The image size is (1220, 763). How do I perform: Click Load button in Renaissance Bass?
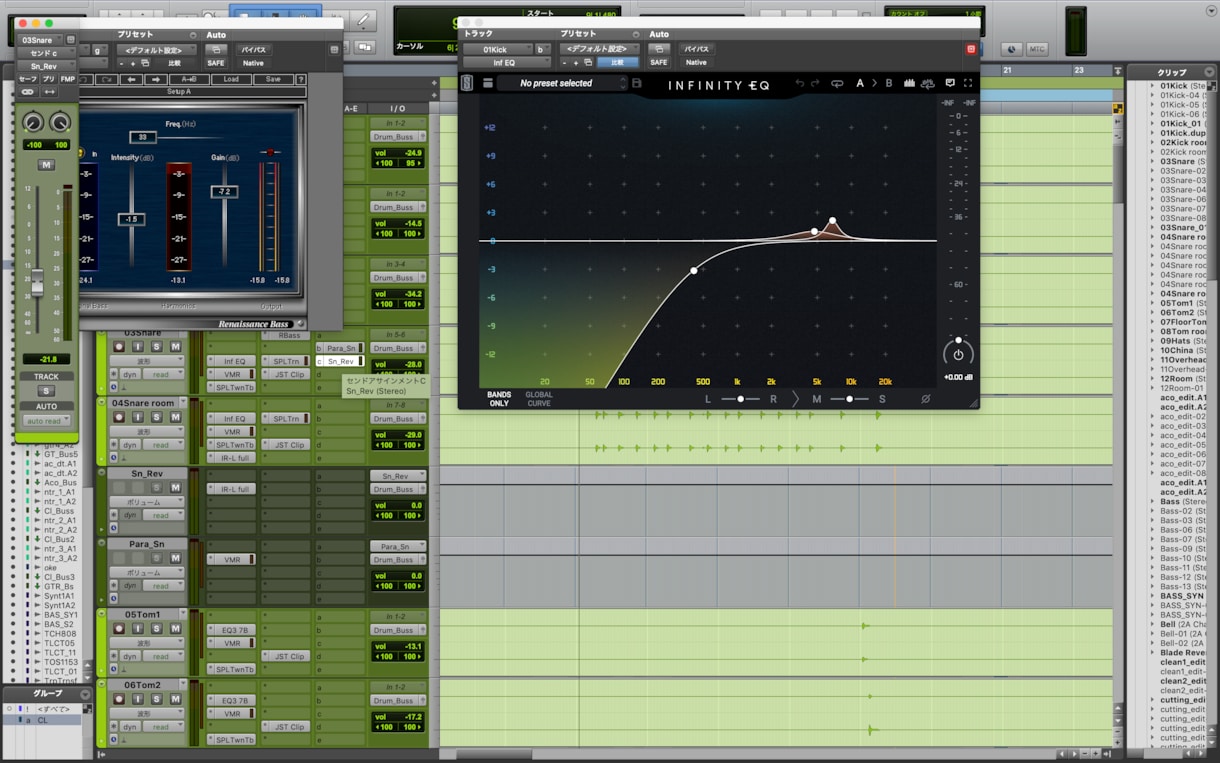pyautogui.click(x=231, y=79)
